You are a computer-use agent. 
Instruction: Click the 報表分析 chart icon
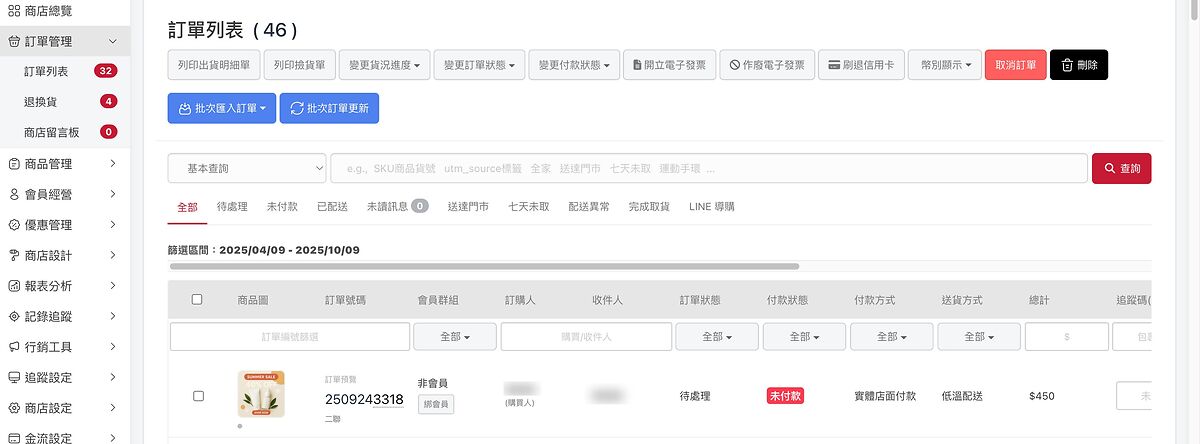pos(14,286)
